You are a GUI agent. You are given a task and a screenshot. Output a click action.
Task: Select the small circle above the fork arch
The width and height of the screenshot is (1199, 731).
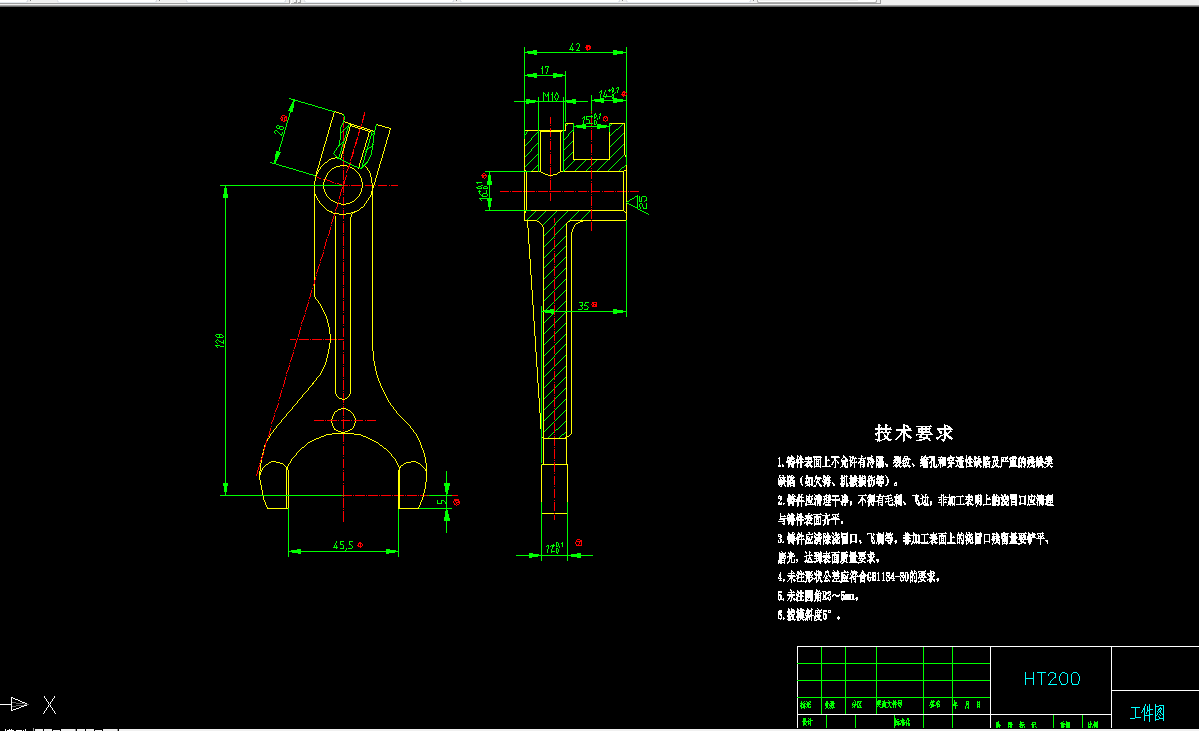pos(343,421)
